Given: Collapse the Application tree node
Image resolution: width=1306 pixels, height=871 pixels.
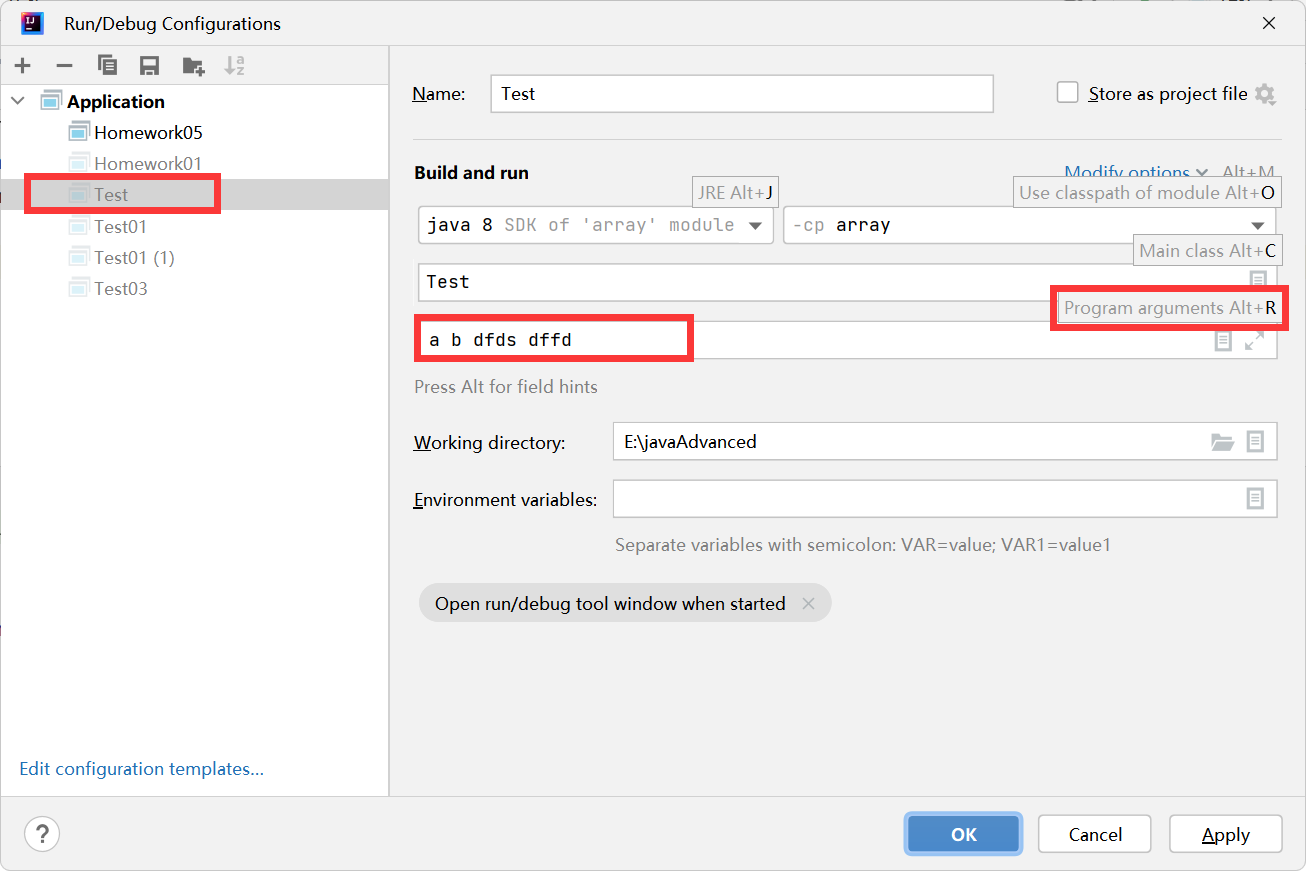Looking at the screenshot, I should 19,101.
